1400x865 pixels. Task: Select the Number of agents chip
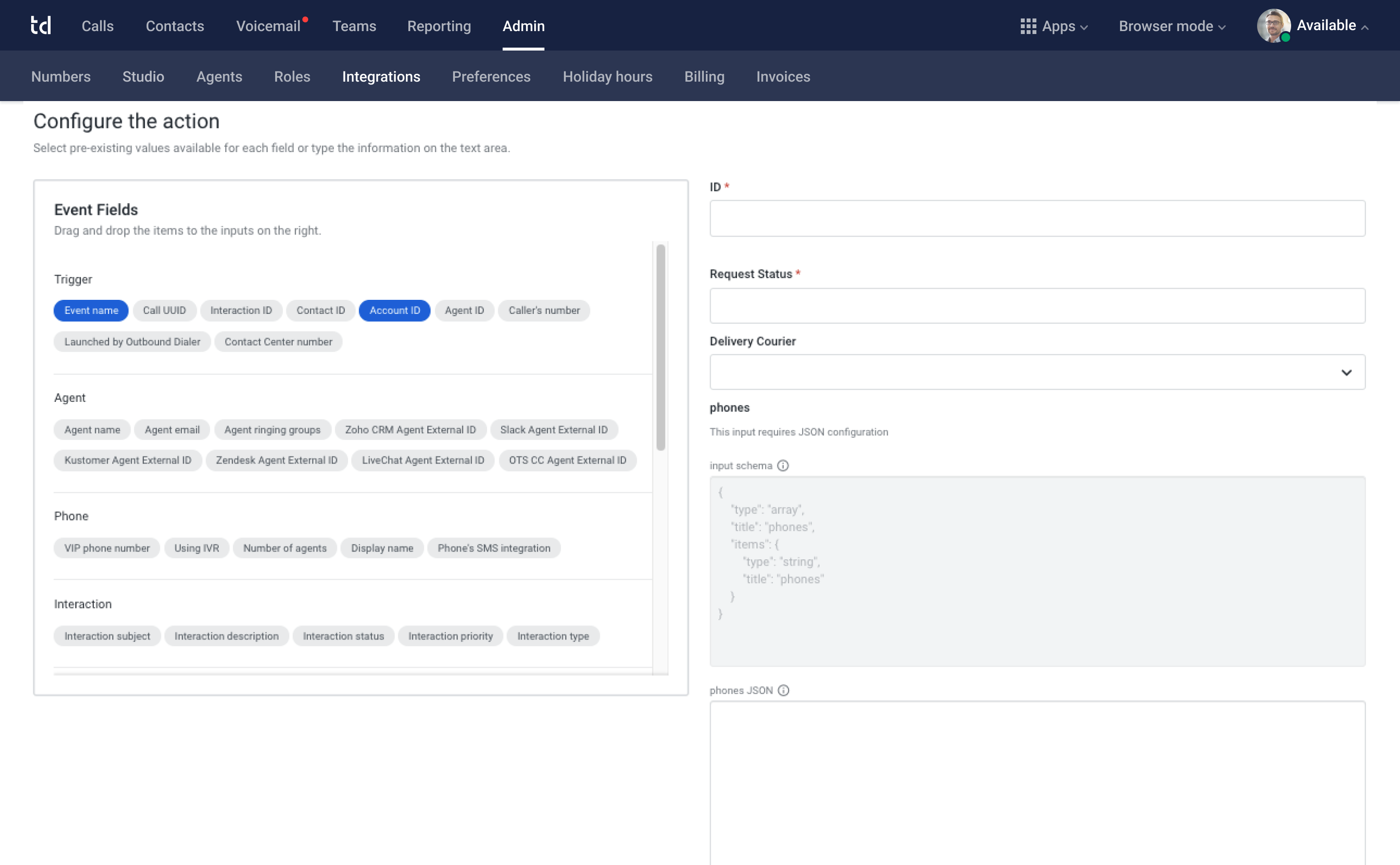click(x=285, y=548)
